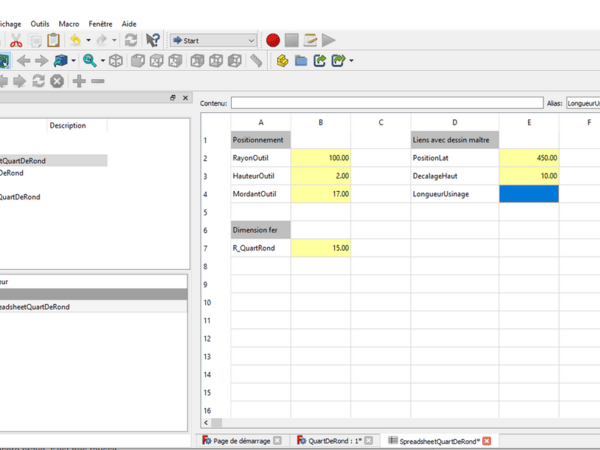Open the zoom magnifier dropdown arrow
The width and height of the screenshot is (600, 450).
[101, 61]
